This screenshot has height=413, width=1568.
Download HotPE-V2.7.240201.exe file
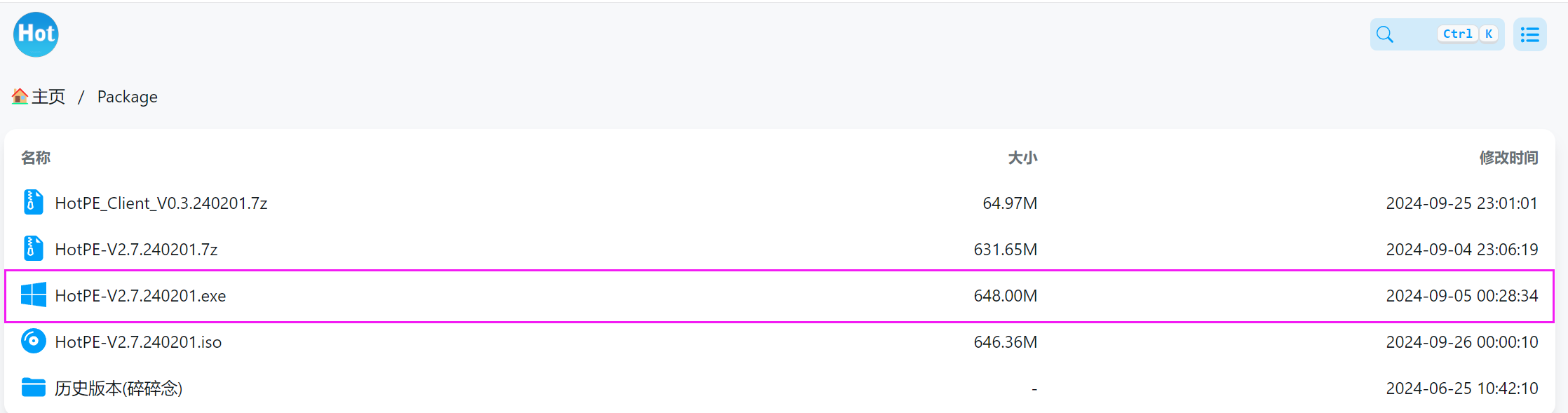coord(140,296)
